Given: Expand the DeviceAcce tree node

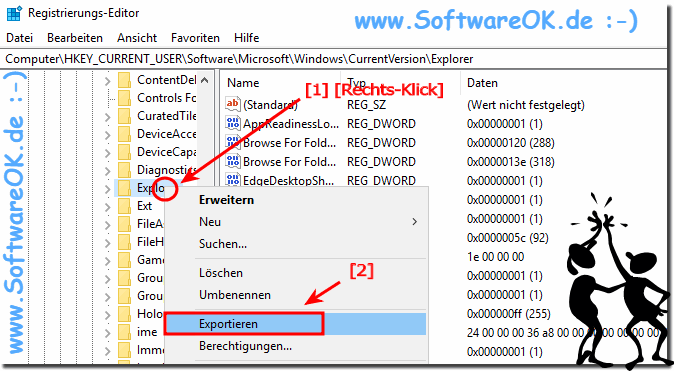Looking at the screenshot, I should click(107, 135).
